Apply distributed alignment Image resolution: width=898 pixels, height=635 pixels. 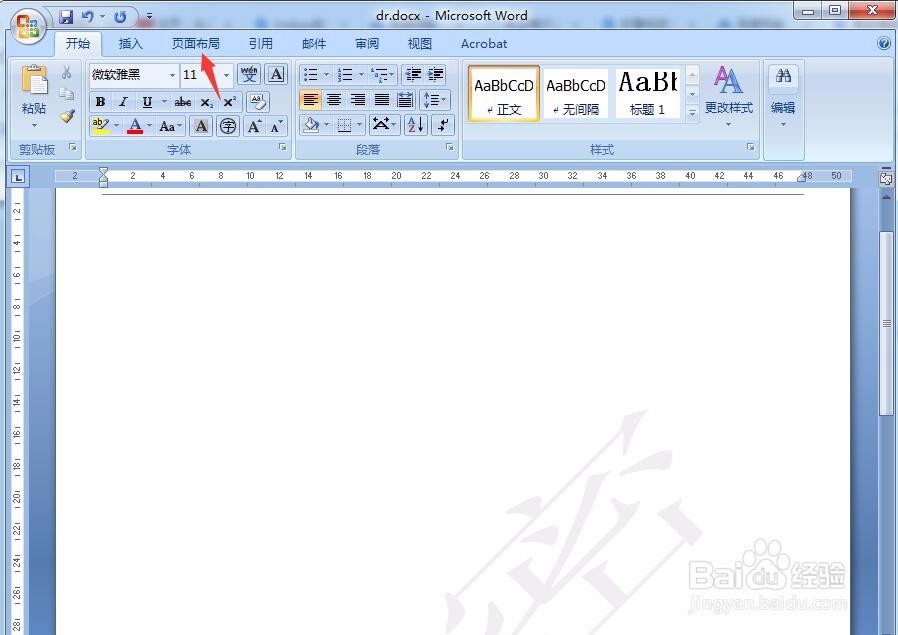405,100
